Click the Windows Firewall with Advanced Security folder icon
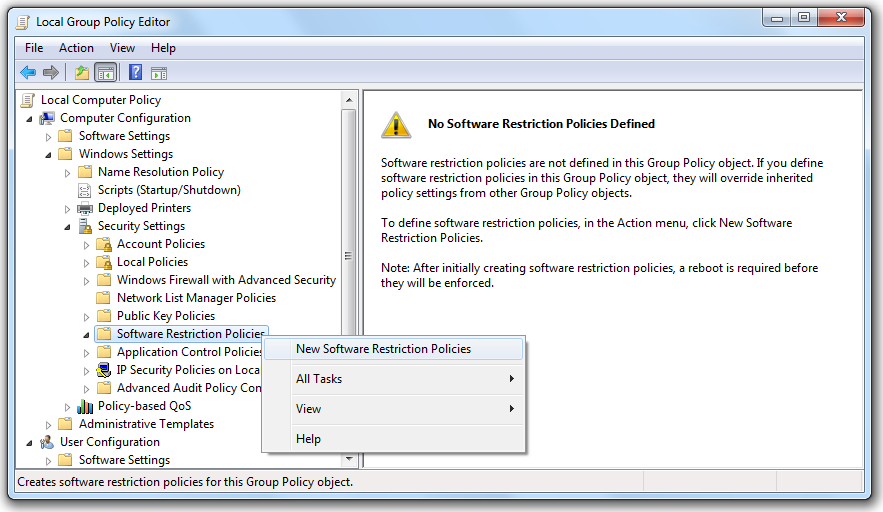 coord(104,280)
